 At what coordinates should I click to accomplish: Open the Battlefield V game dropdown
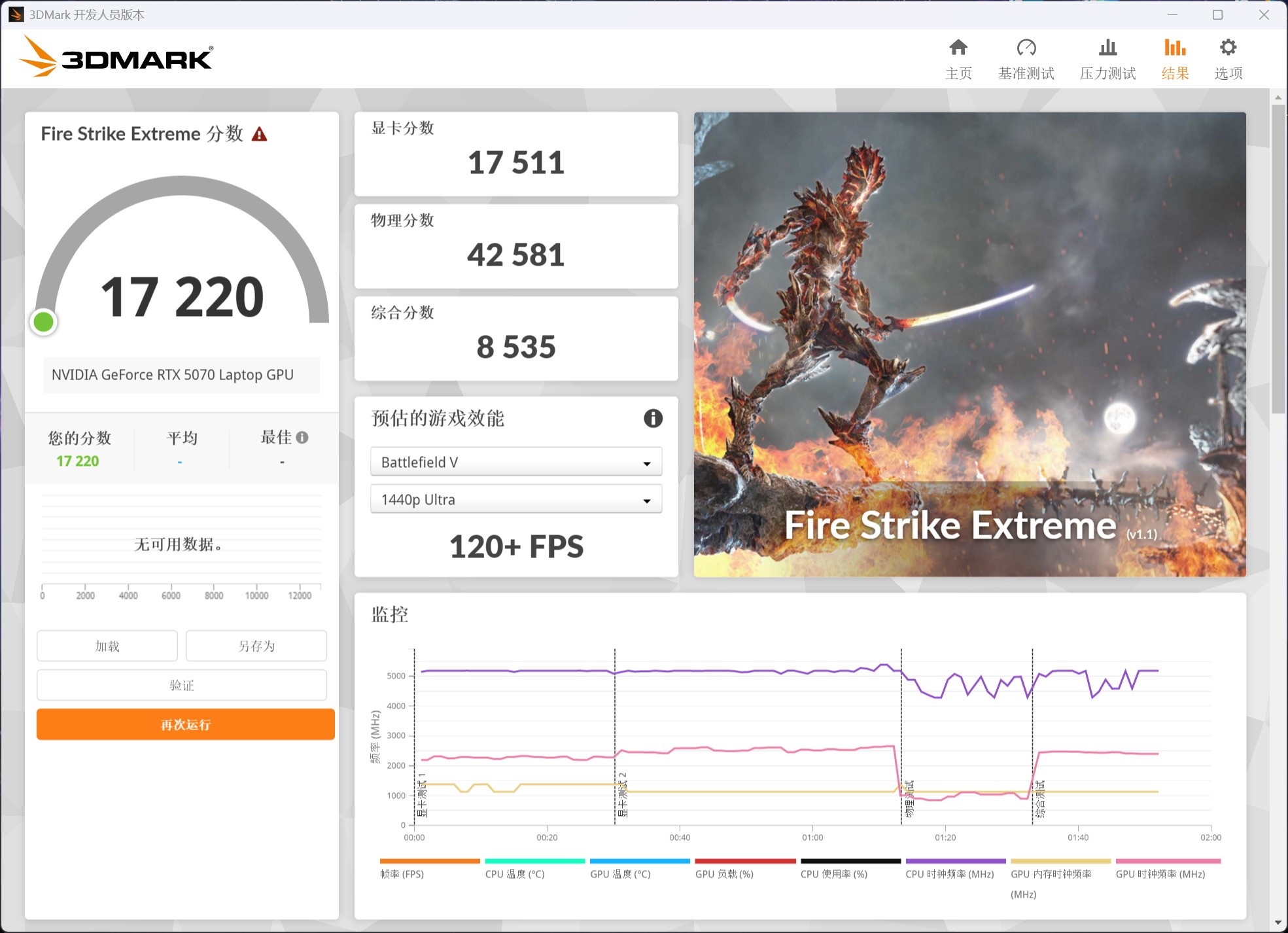(516, 462)
